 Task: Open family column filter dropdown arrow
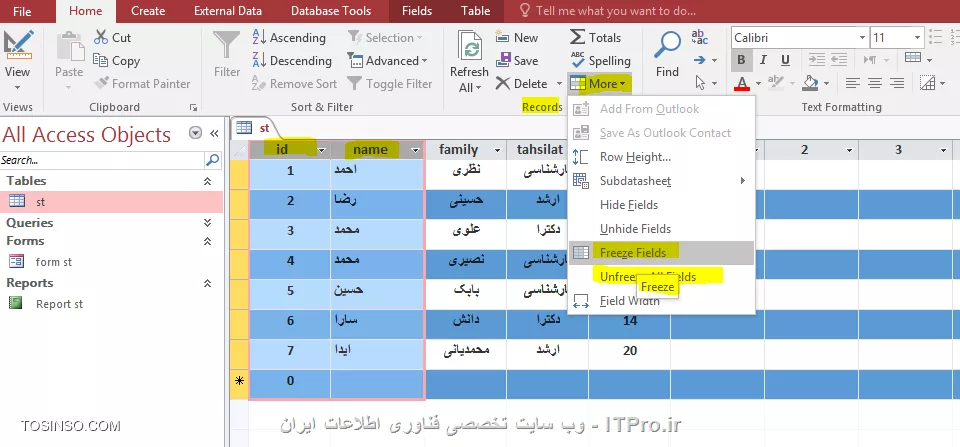497,150
